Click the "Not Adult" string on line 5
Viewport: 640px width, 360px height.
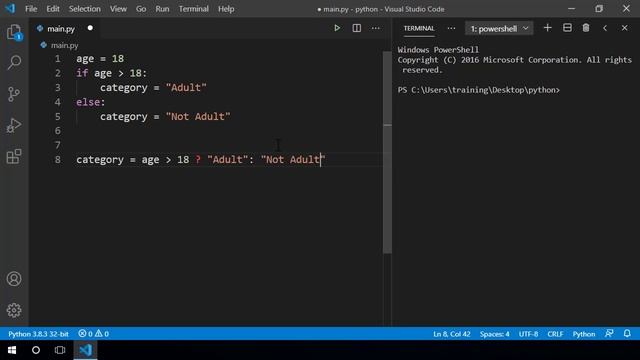click(198, 117)
